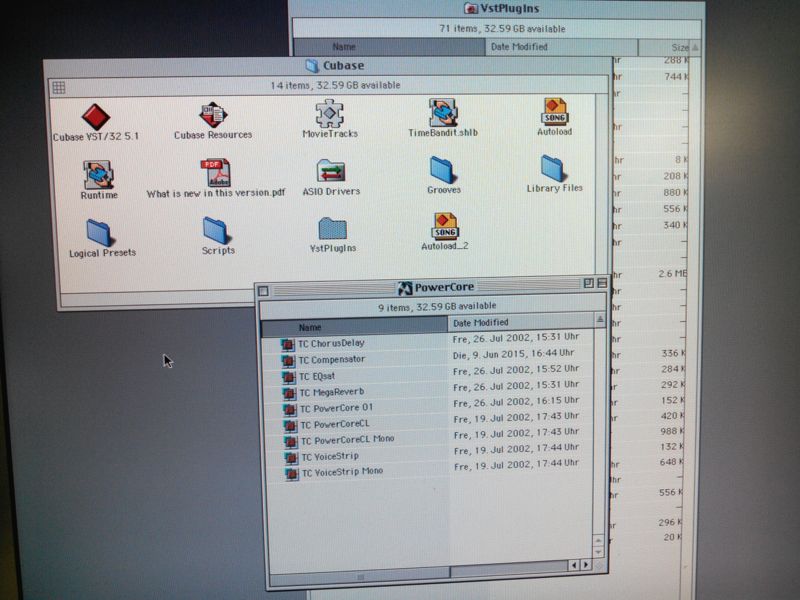Select the What is new PDF icon
800x600 pixels.
coord(216,172)
